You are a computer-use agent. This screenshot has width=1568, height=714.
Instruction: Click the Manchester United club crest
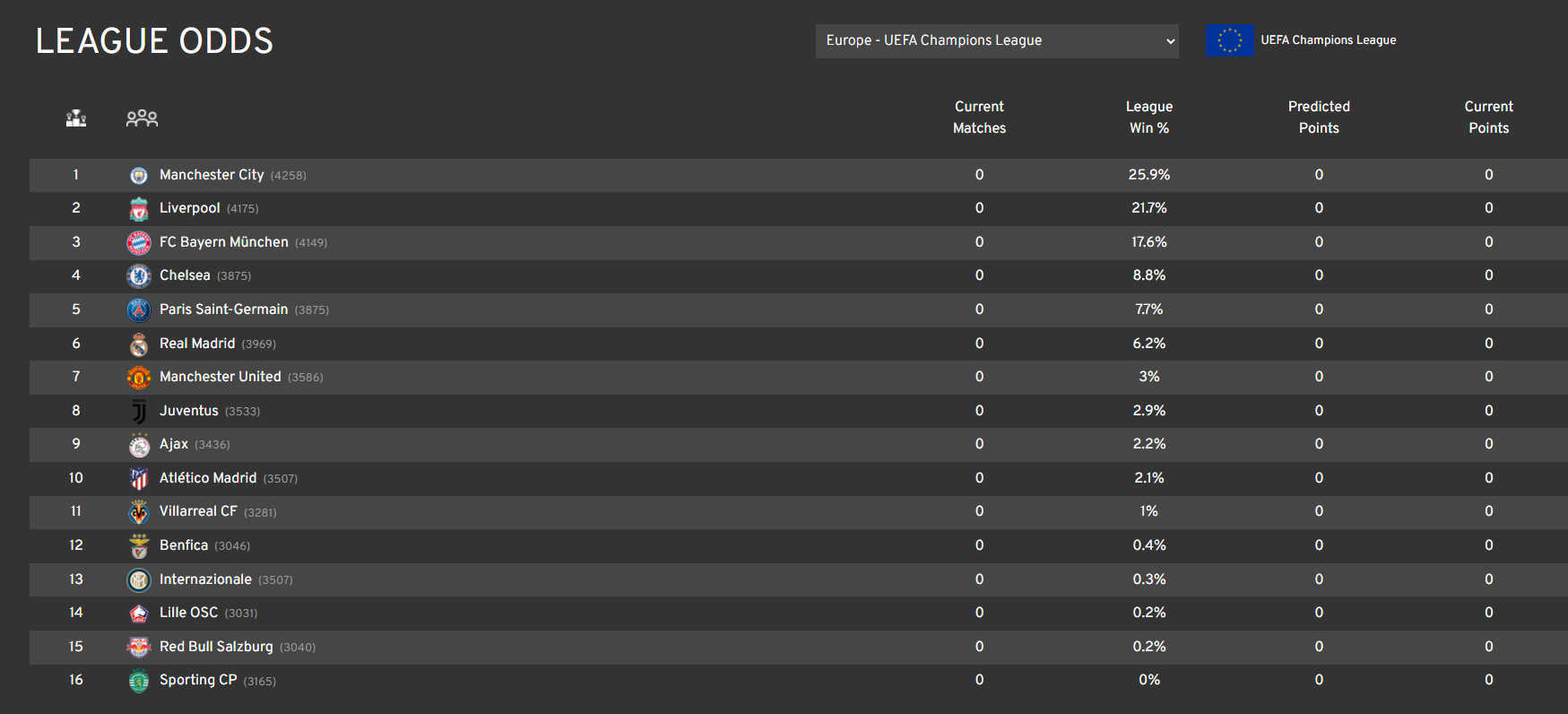(138, 377)
